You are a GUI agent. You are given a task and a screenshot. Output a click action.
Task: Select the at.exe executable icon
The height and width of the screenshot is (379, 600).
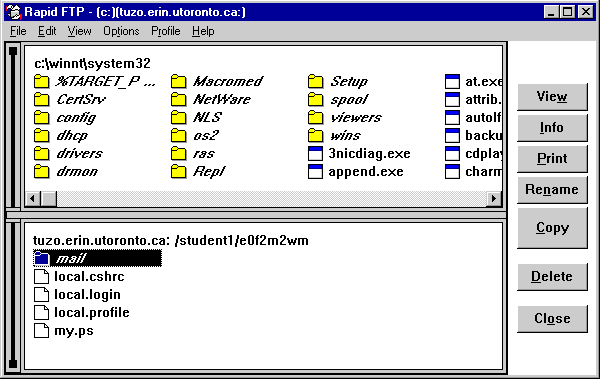click(452, 82)
